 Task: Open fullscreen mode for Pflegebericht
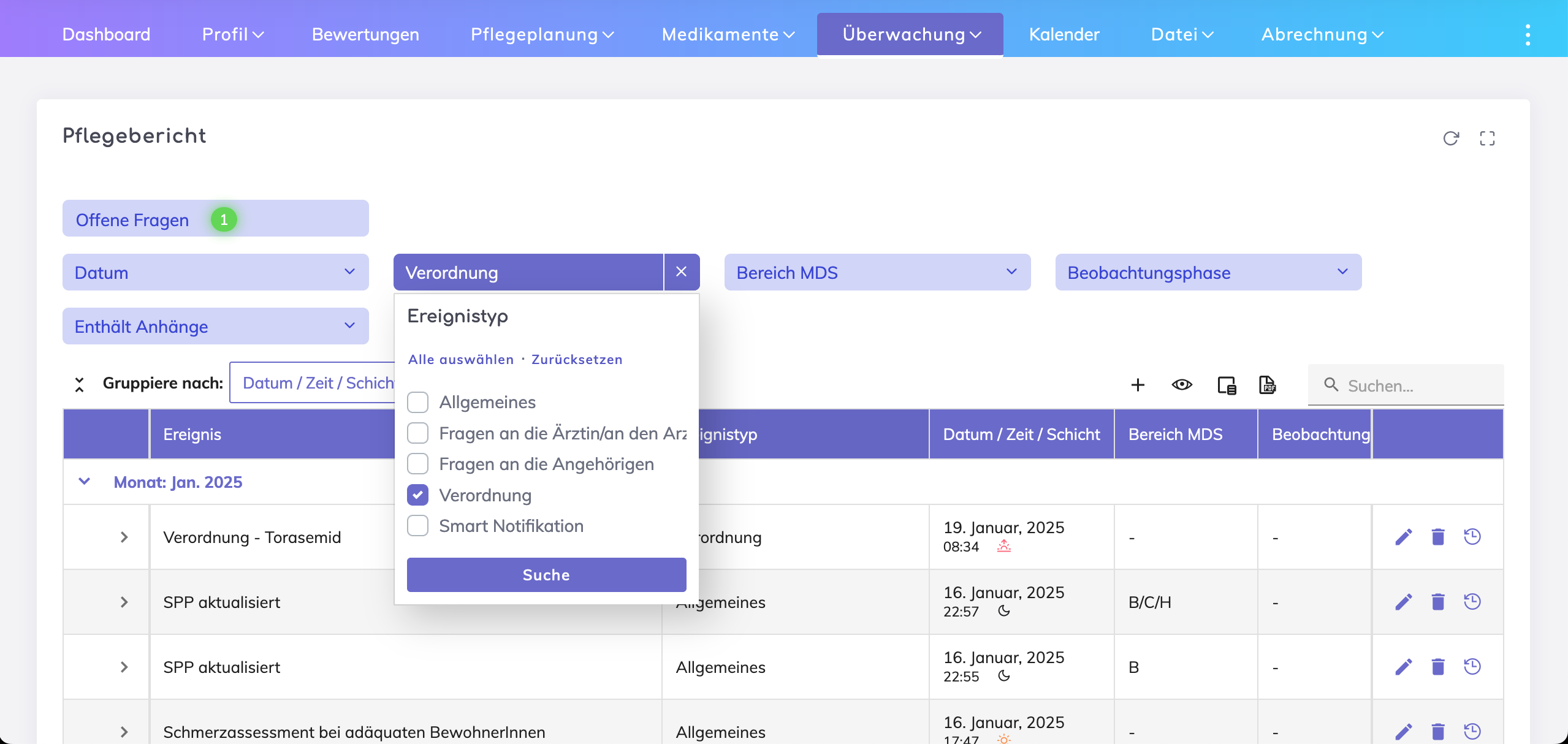[1486, 139]
